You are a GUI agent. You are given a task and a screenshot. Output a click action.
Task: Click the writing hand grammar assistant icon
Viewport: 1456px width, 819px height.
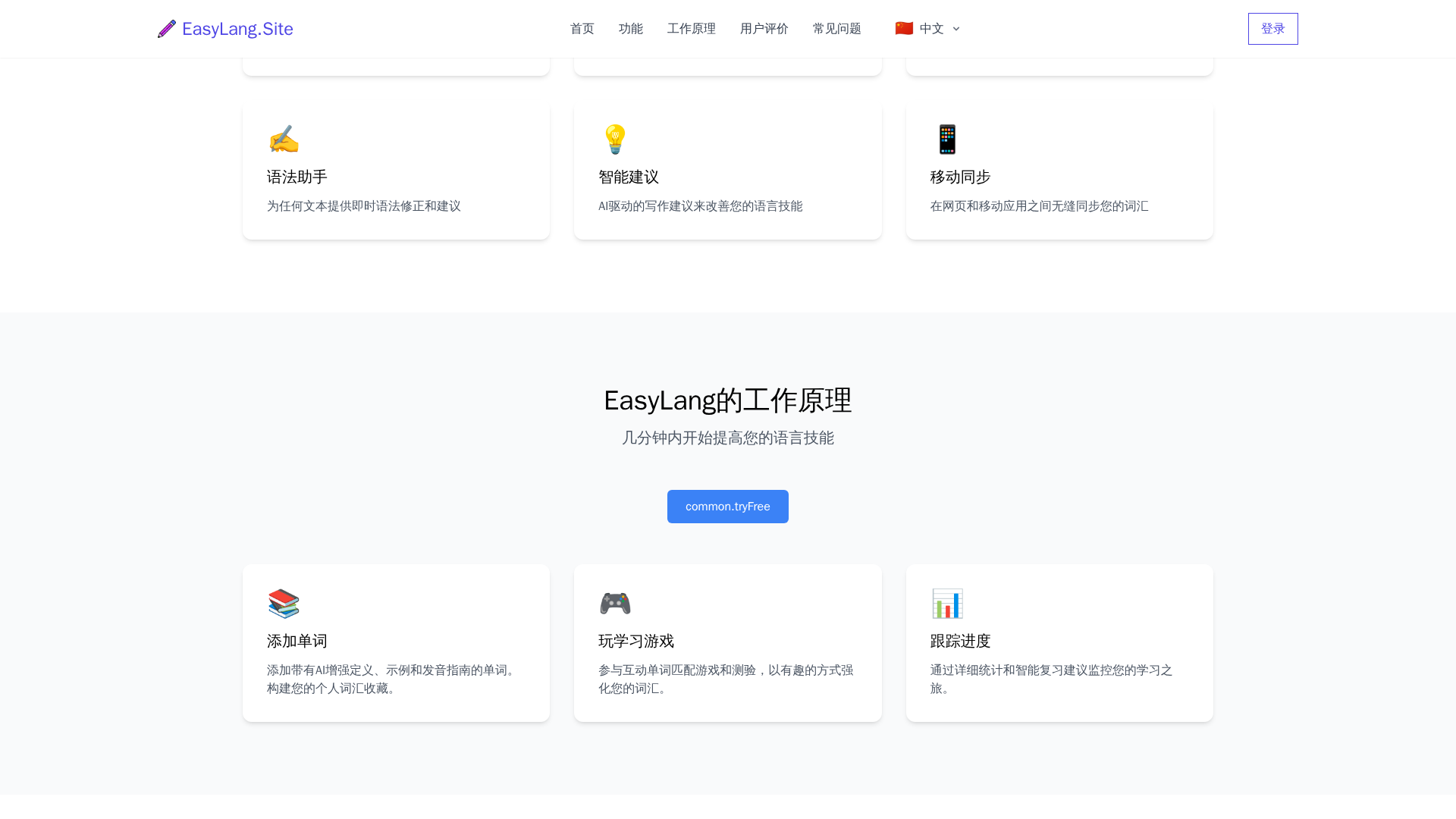pos(284,140)
